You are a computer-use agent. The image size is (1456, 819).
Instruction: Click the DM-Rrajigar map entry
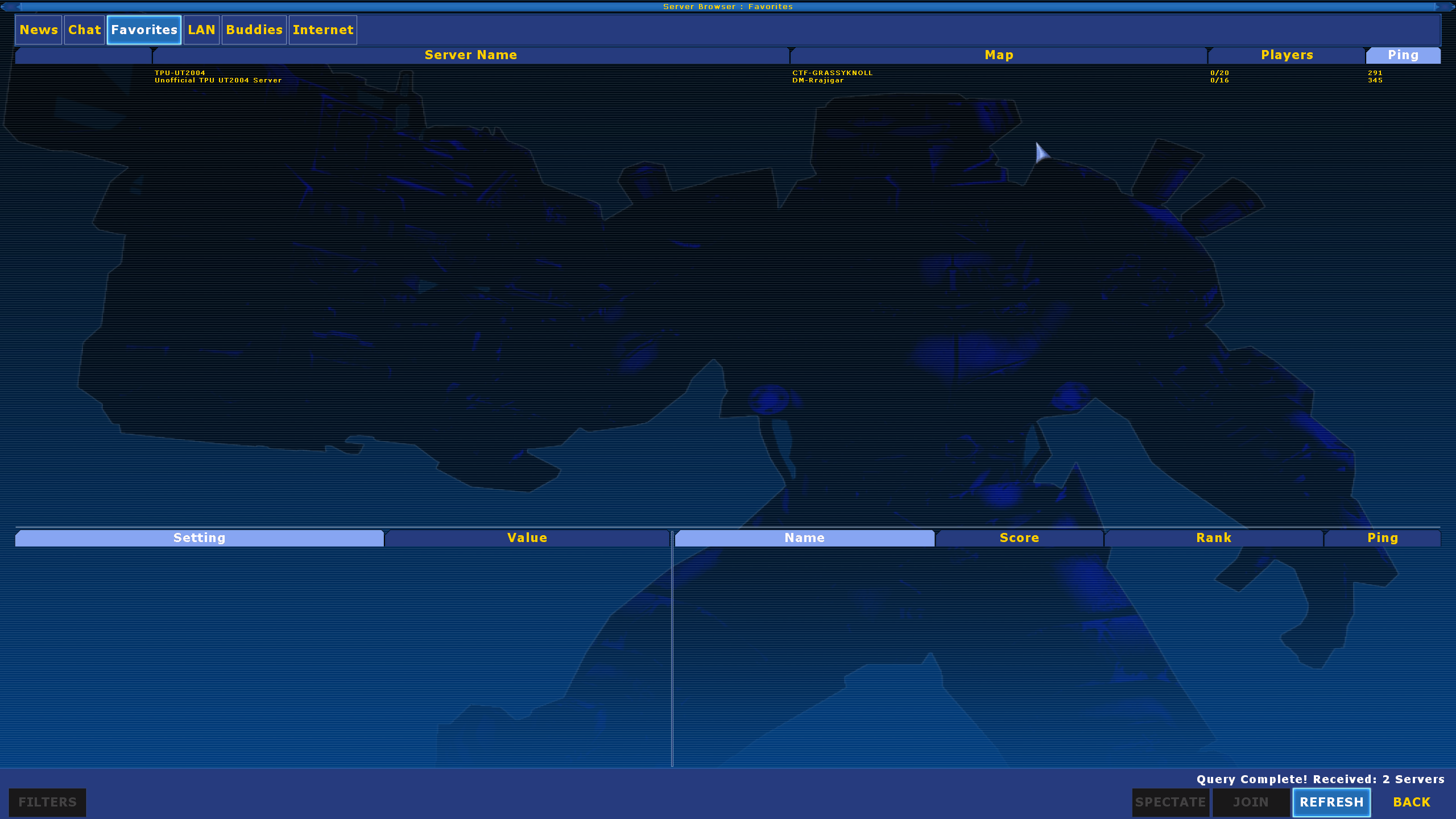tap(818, 80)
